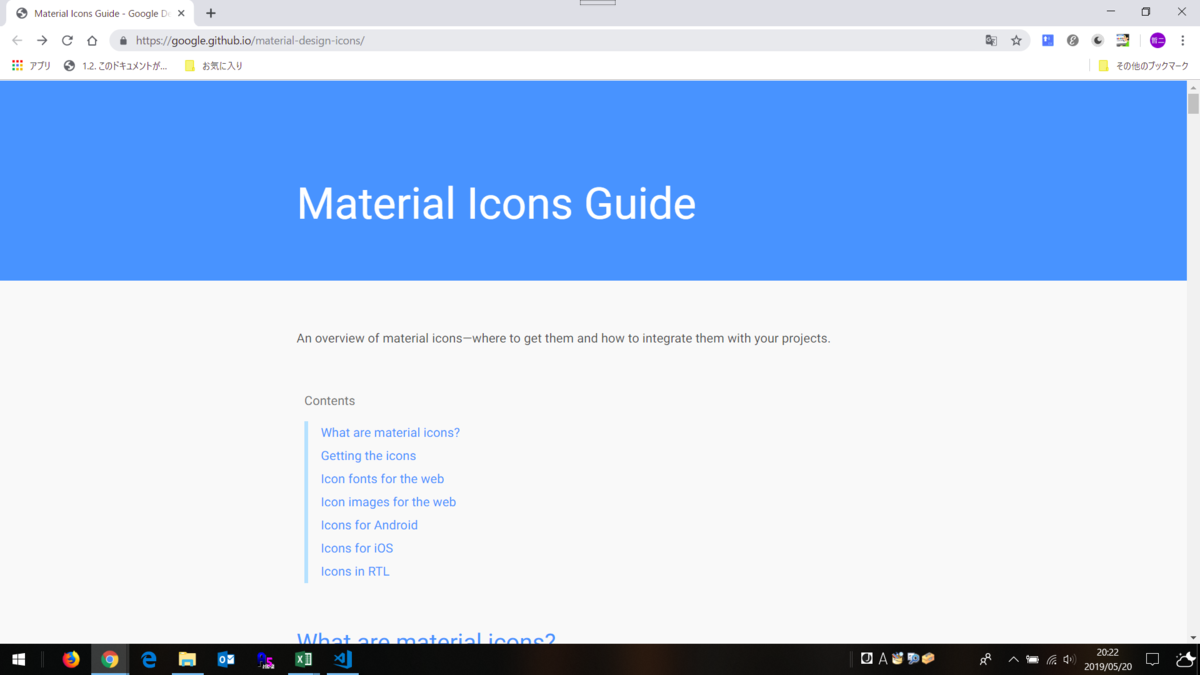Image resolution: width=1200 pixels, height=675 pixels.
Task: Click the blue Trello extension icon
Action: [x=1048, y=41]
